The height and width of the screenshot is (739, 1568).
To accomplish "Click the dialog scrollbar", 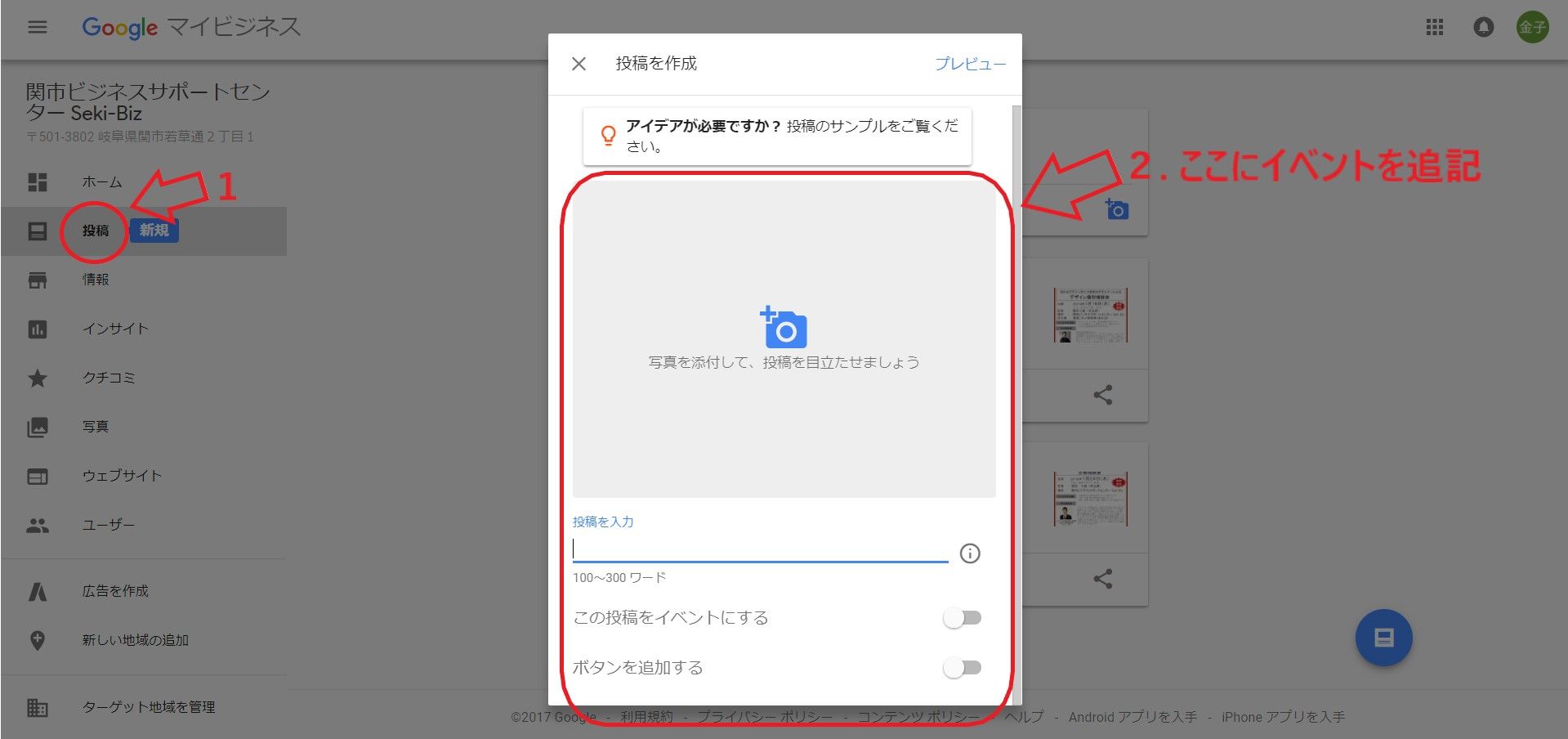I will coord(1016,405).
